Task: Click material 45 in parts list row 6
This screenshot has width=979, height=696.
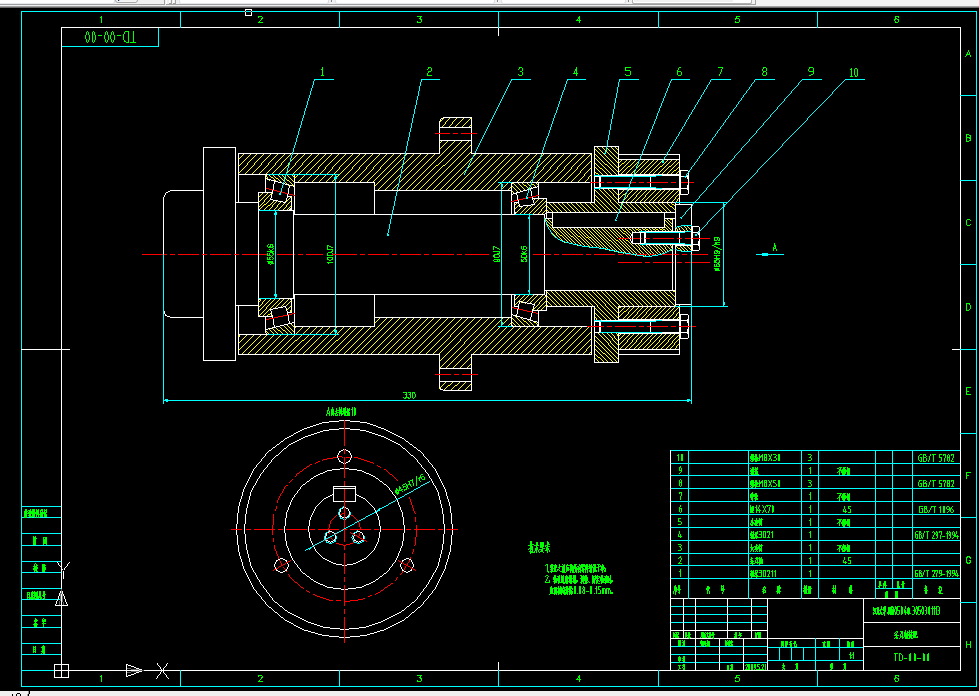Action: pos(847,509)
